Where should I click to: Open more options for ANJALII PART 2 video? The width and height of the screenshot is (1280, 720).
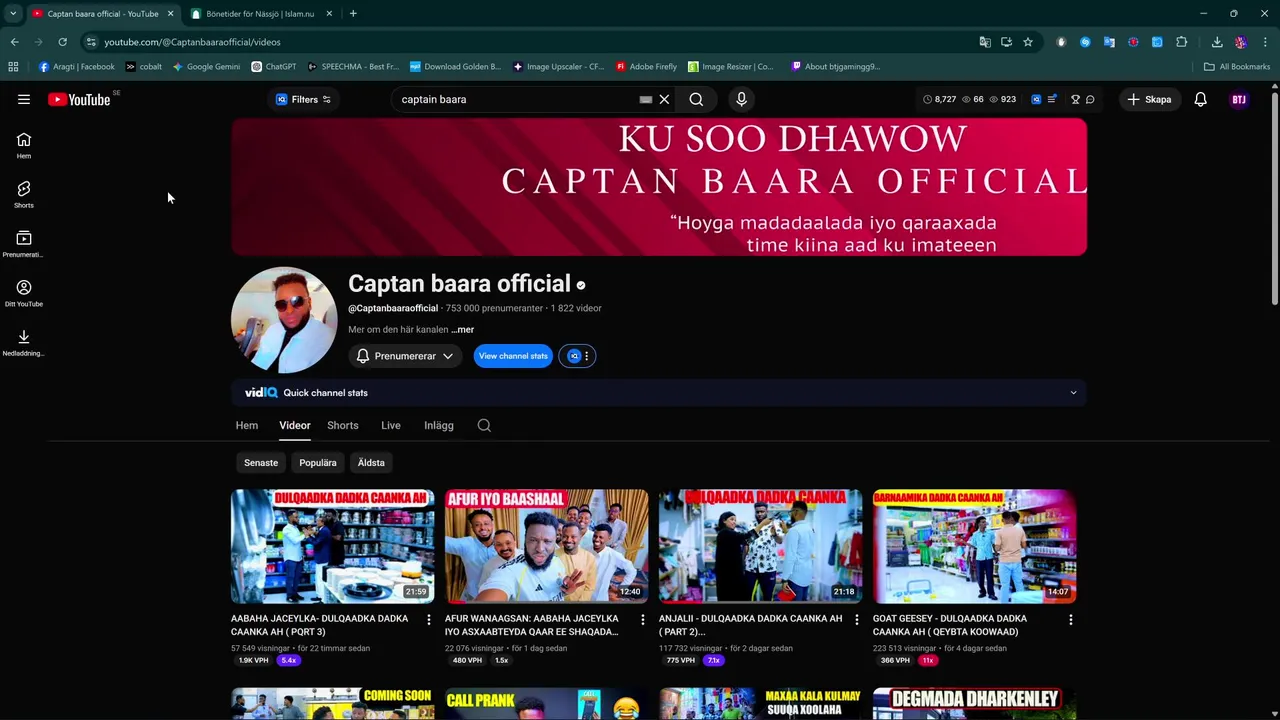(857, 620)
